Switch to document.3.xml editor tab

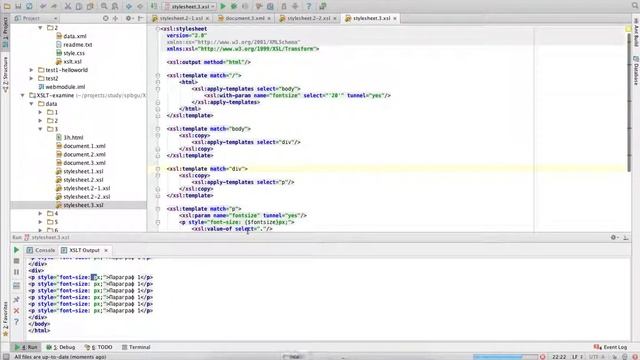(x=244, y=18)
